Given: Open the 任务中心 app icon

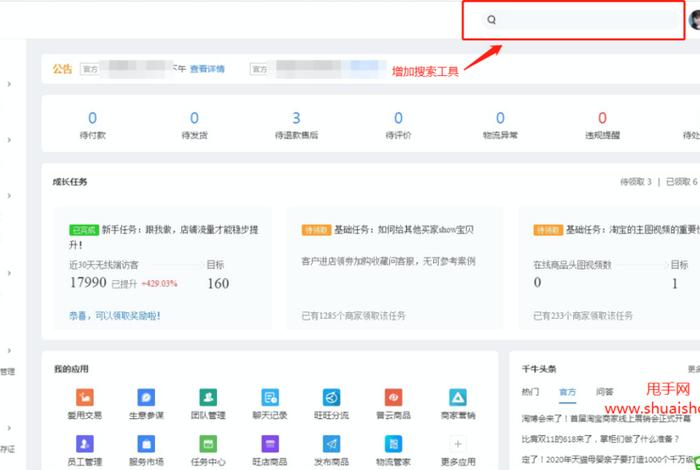Looking at the screenshot, I should pyautogui.click(x=208, y=444).
